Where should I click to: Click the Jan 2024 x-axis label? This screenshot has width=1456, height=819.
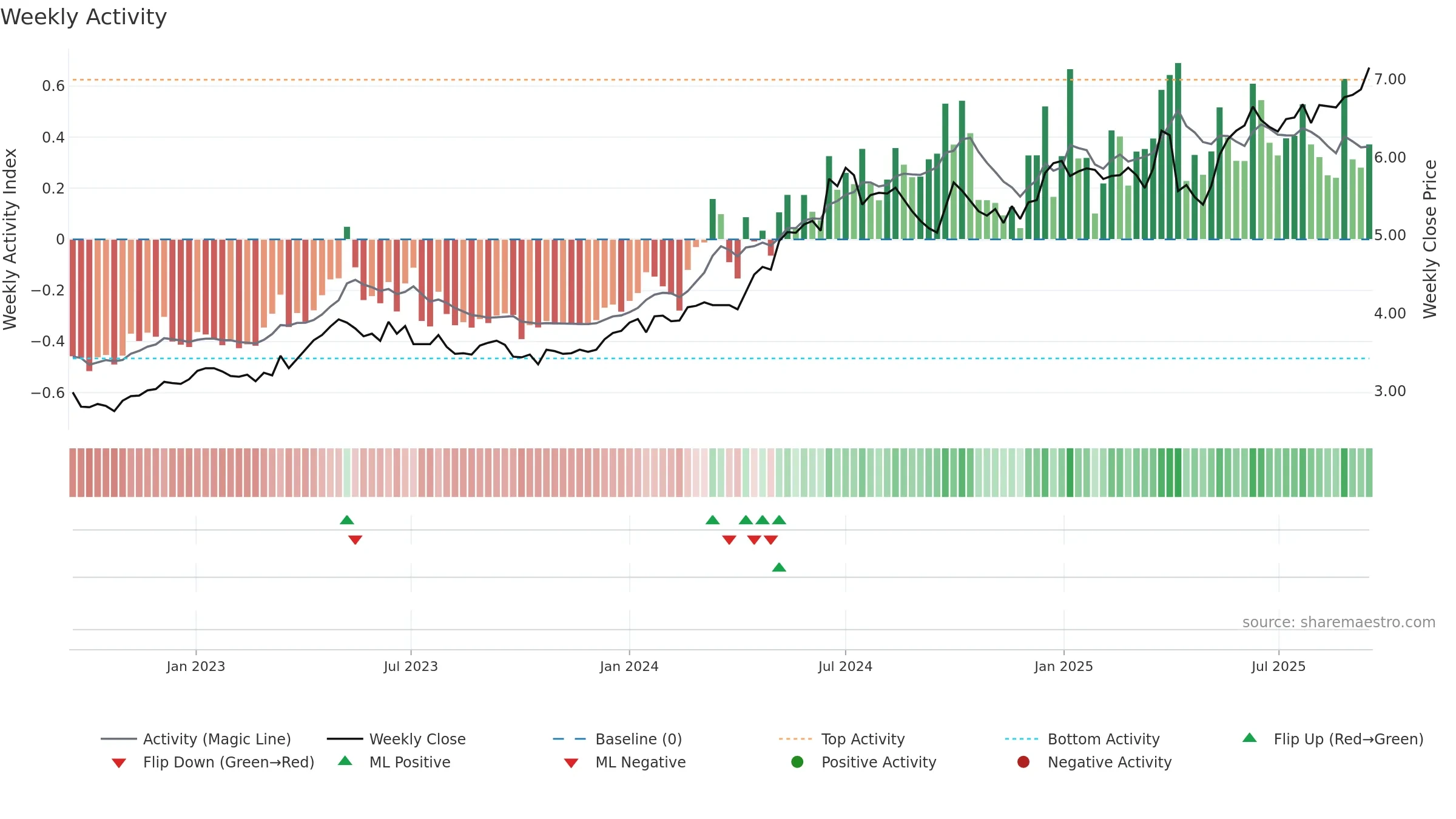[x=629, y=666]
